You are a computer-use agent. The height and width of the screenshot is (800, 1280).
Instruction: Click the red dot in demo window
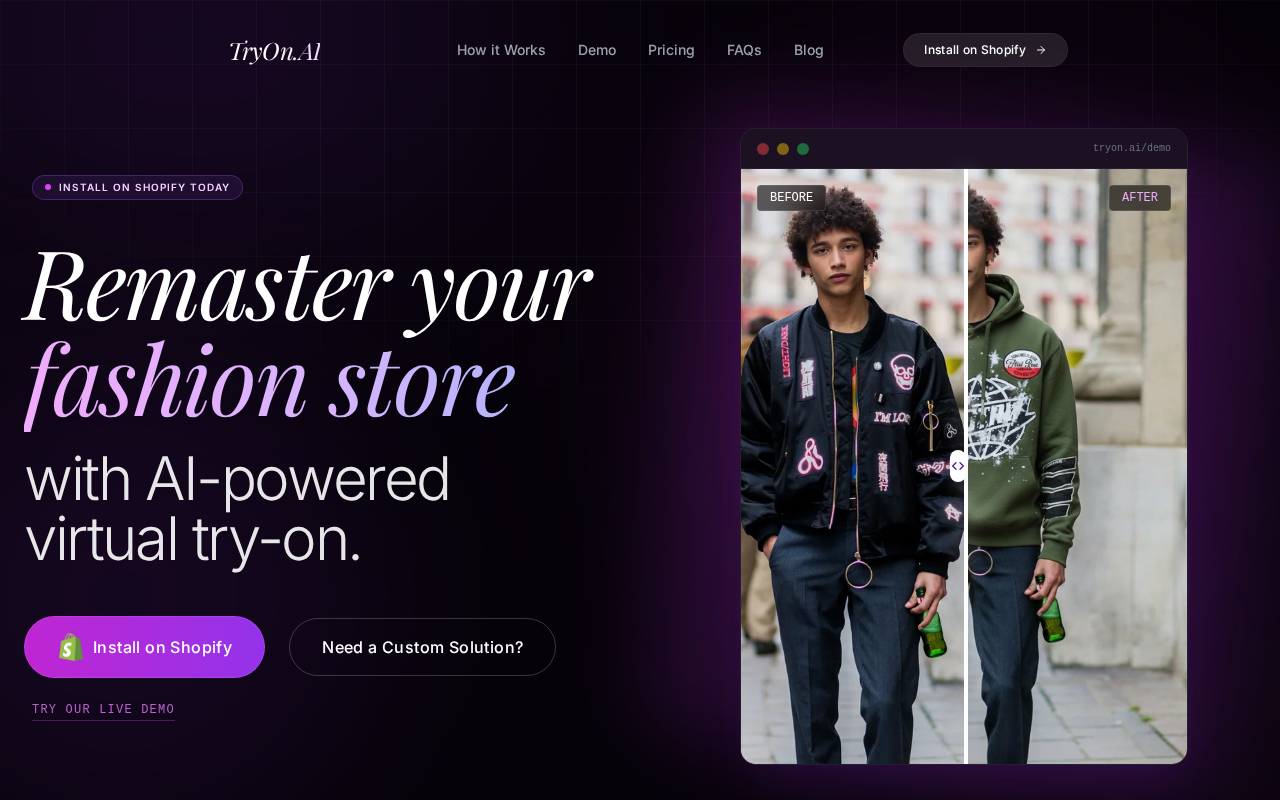click(x=763, y=149)
